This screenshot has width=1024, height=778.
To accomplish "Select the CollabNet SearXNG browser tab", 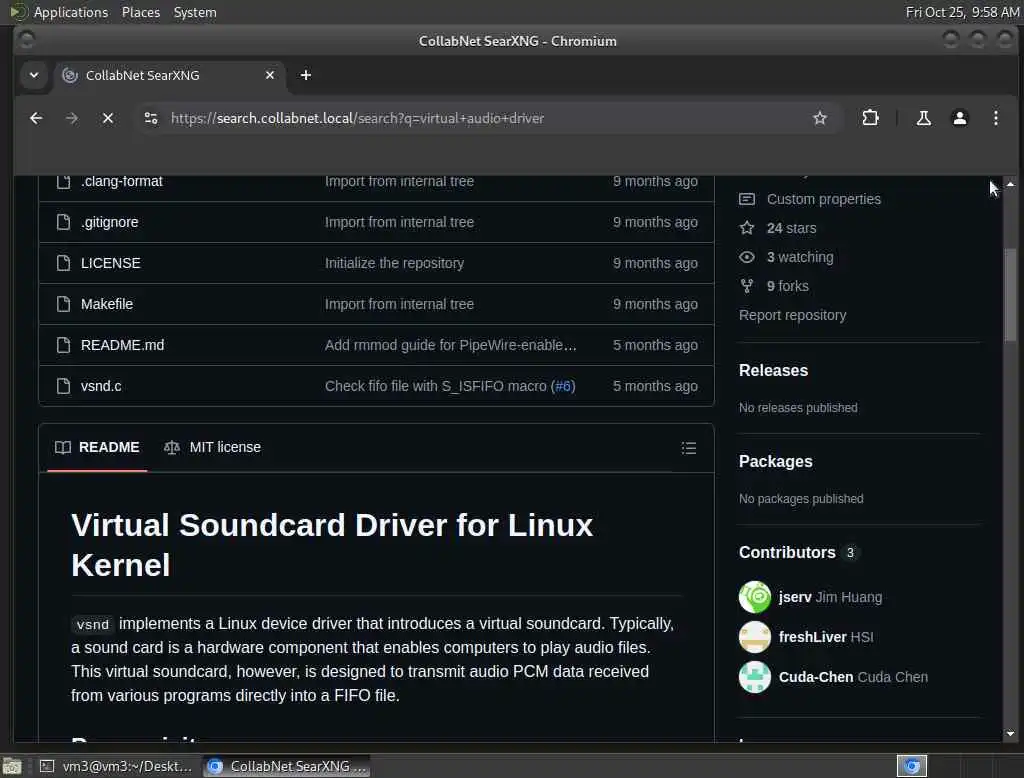I will (x=168, y=75).
